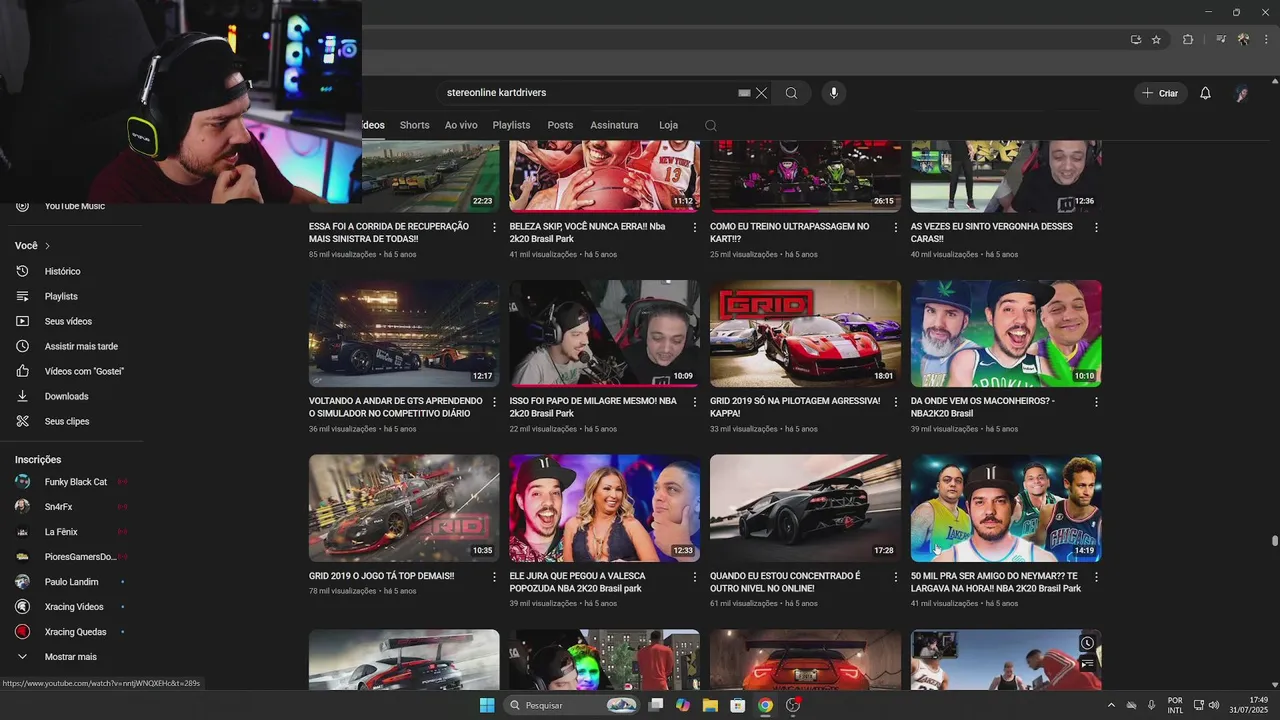Open system volume control in tray
This screenshot has width=1280, height=720.
(1214, 705)
